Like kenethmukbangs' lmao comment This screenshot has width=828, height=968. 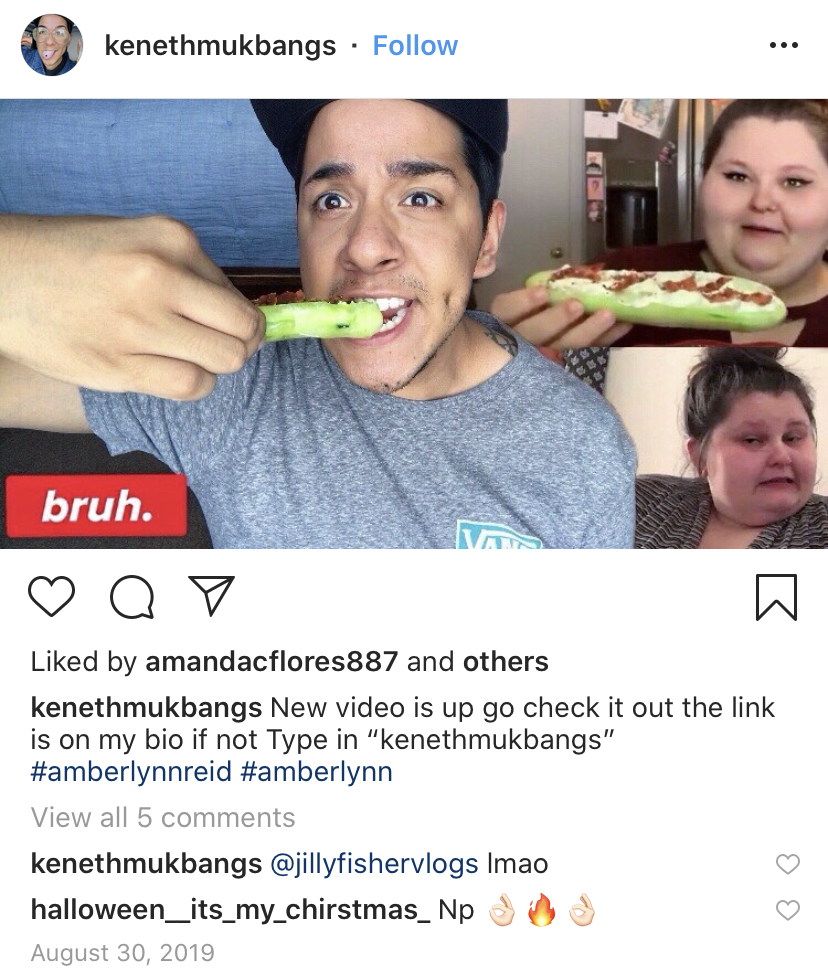click(787, 864)
